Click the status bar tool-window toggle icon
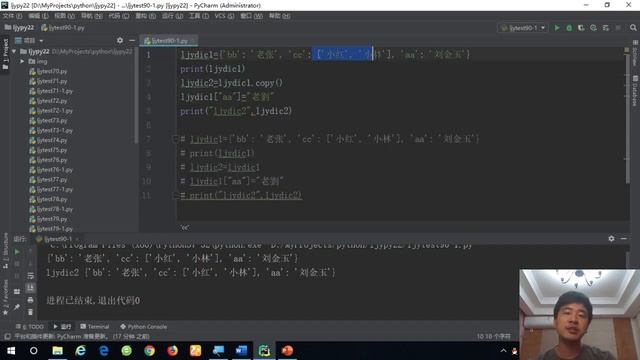This screenshot has width=640, height=360. pyautogui.click(x=7, y=336)
